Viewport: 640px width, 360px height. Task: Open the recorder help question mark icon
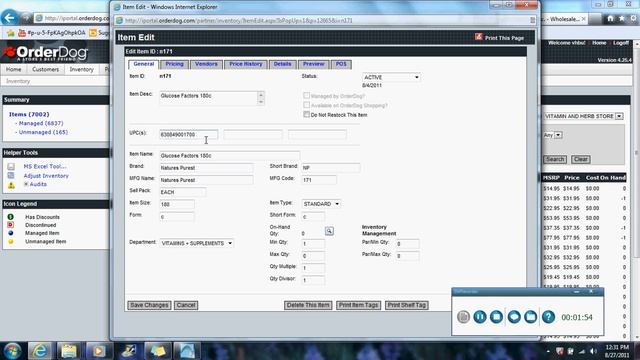548,317
